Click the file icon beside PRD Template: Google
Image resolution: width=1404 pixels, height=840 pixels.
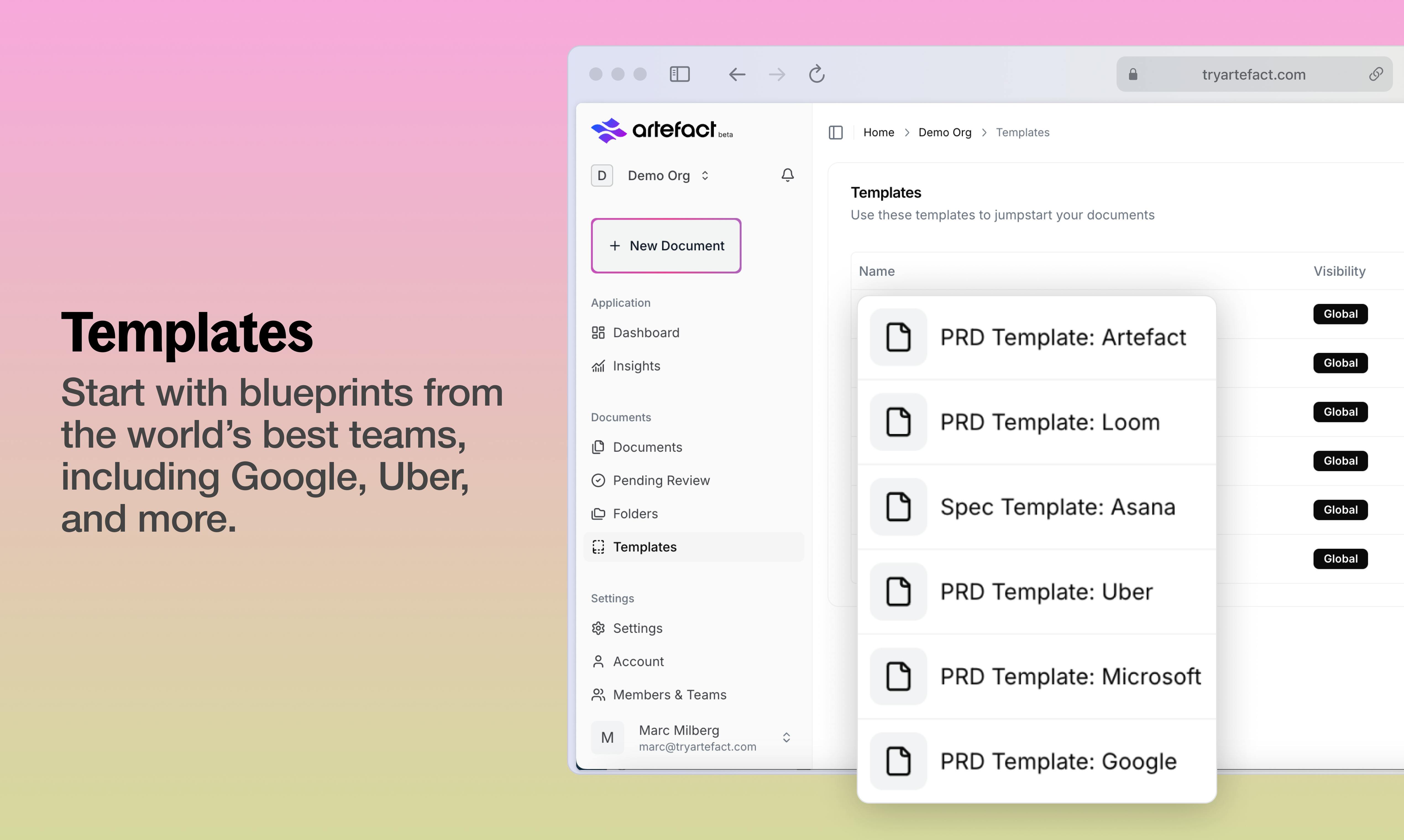(899, 761)
